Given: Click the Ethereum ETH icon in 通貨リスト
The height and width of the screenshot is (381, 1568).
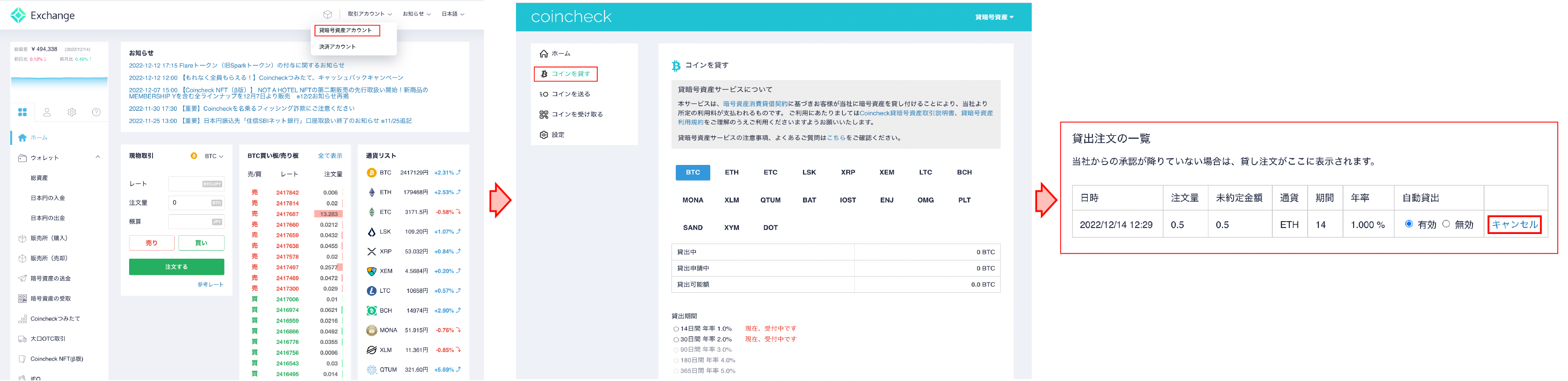Looking at the screenshot, I should (371, 192).
